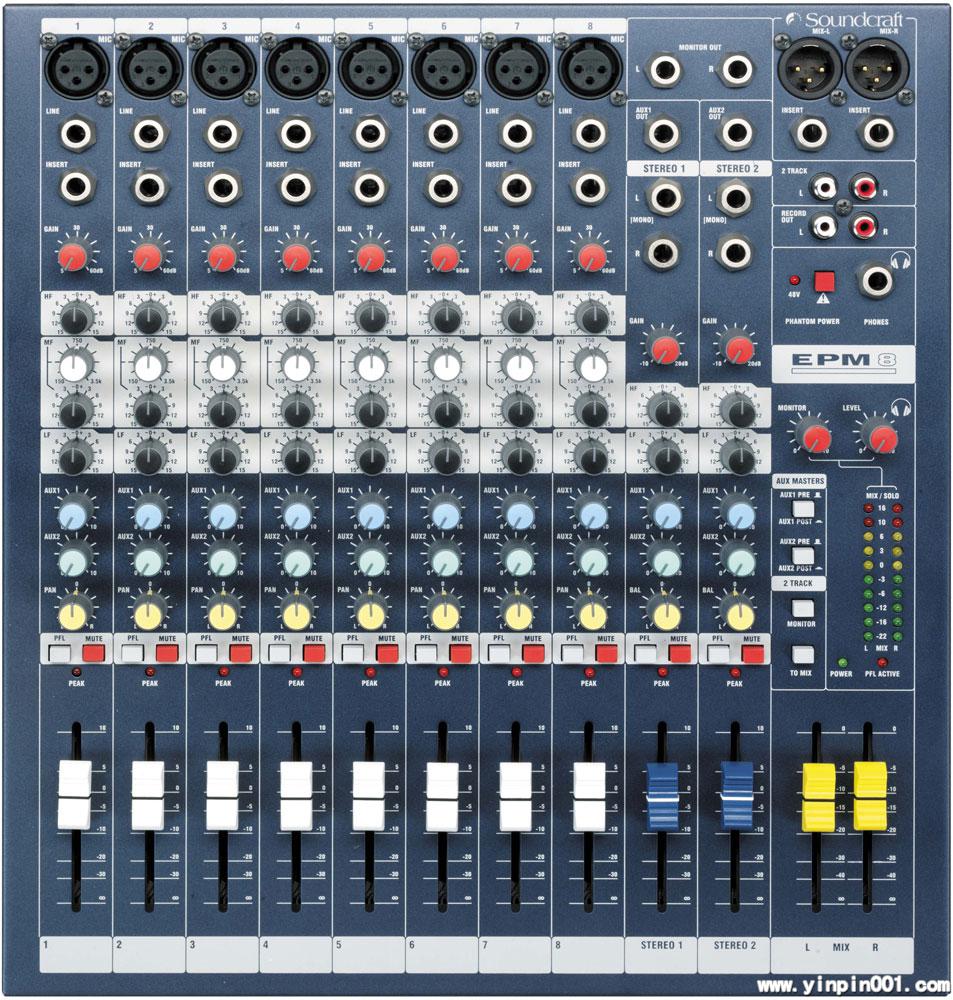Click the headphone LEVEL knob
The width and height of the screenshot is (953, 1000).
point(883,438)
